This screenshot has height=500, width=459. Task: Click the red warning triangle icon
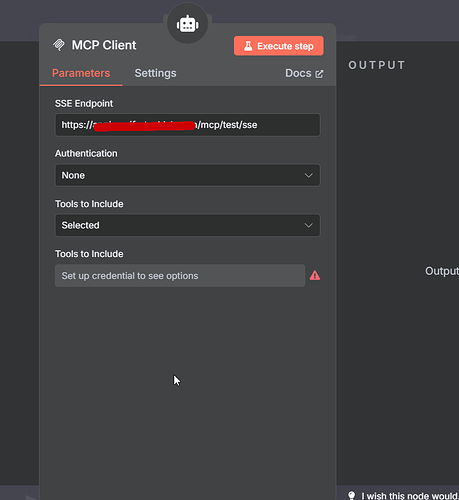[x=315, y=276]
